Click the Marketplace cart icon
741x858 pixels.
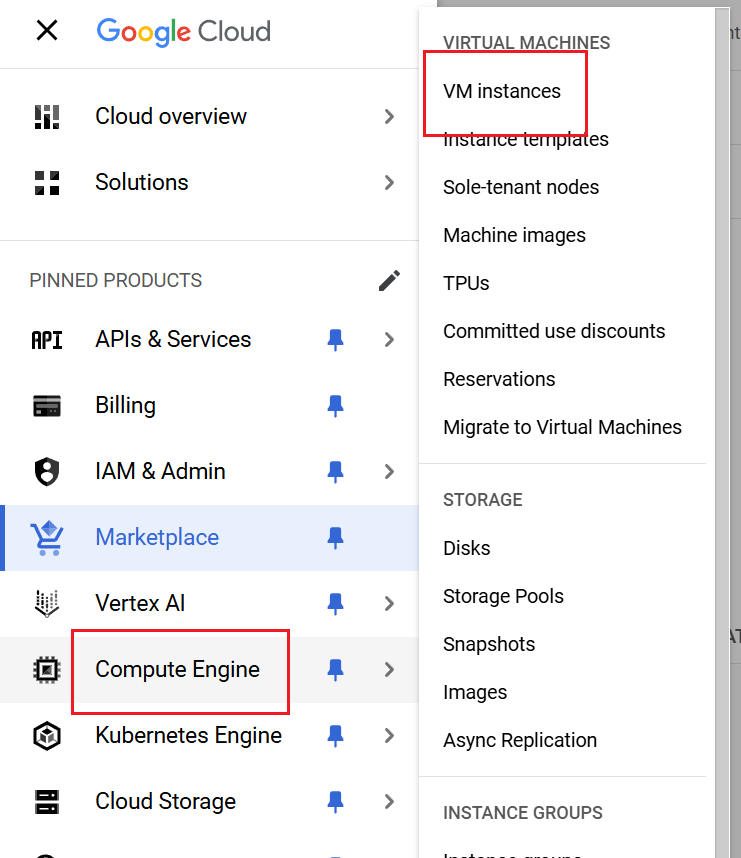coord(47,537)
